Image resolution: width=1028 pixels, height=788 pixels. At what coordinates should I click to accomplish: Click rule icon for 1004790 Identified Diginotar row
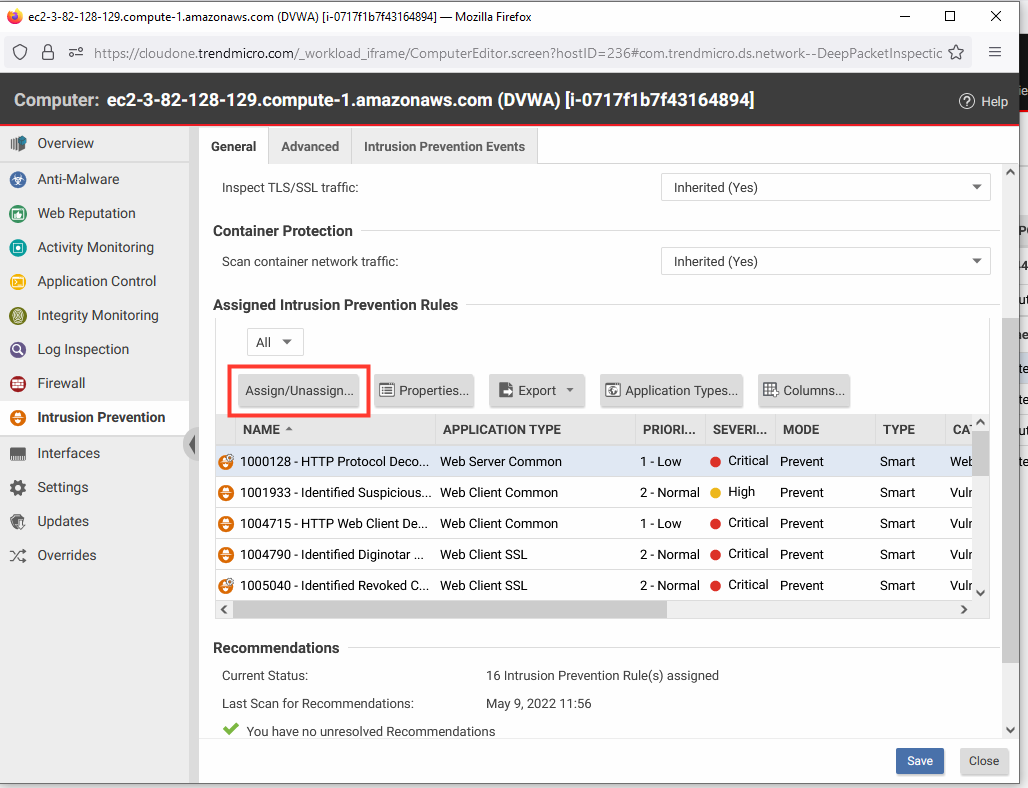click(x=226, y=555)
